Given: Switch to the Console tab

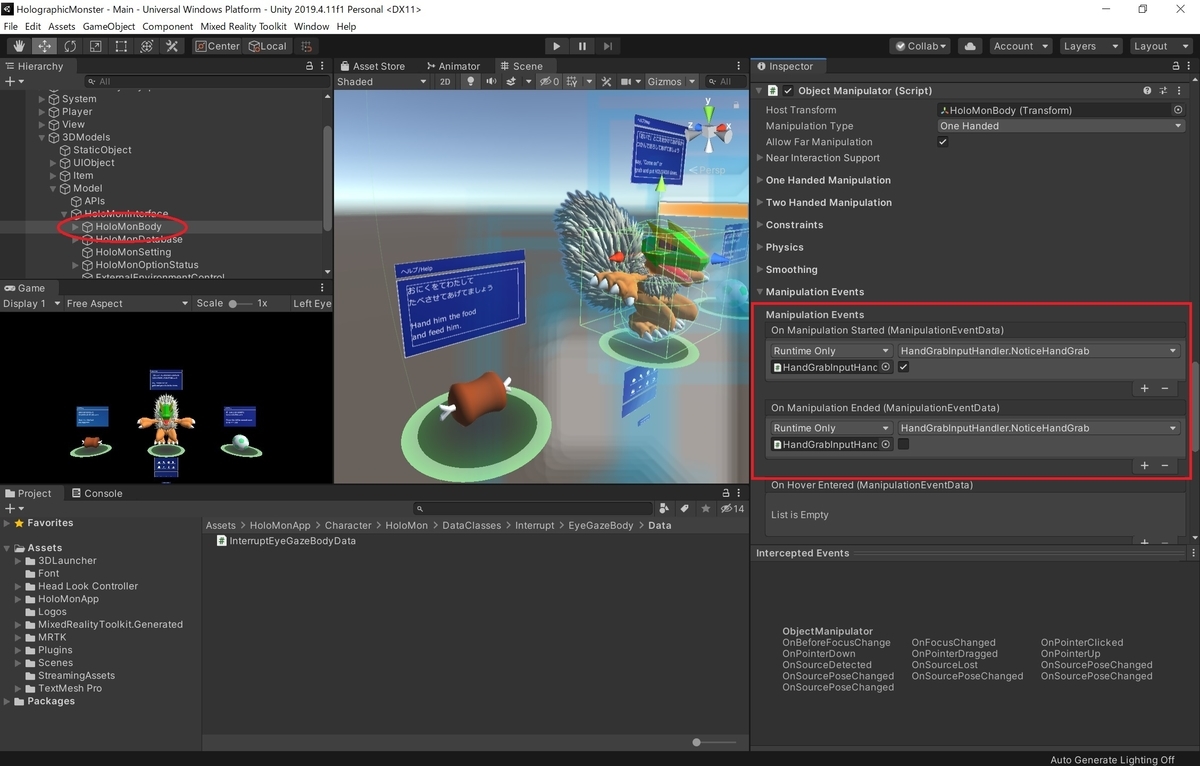Looking at the screenshot, I should (x=96, y=493).
